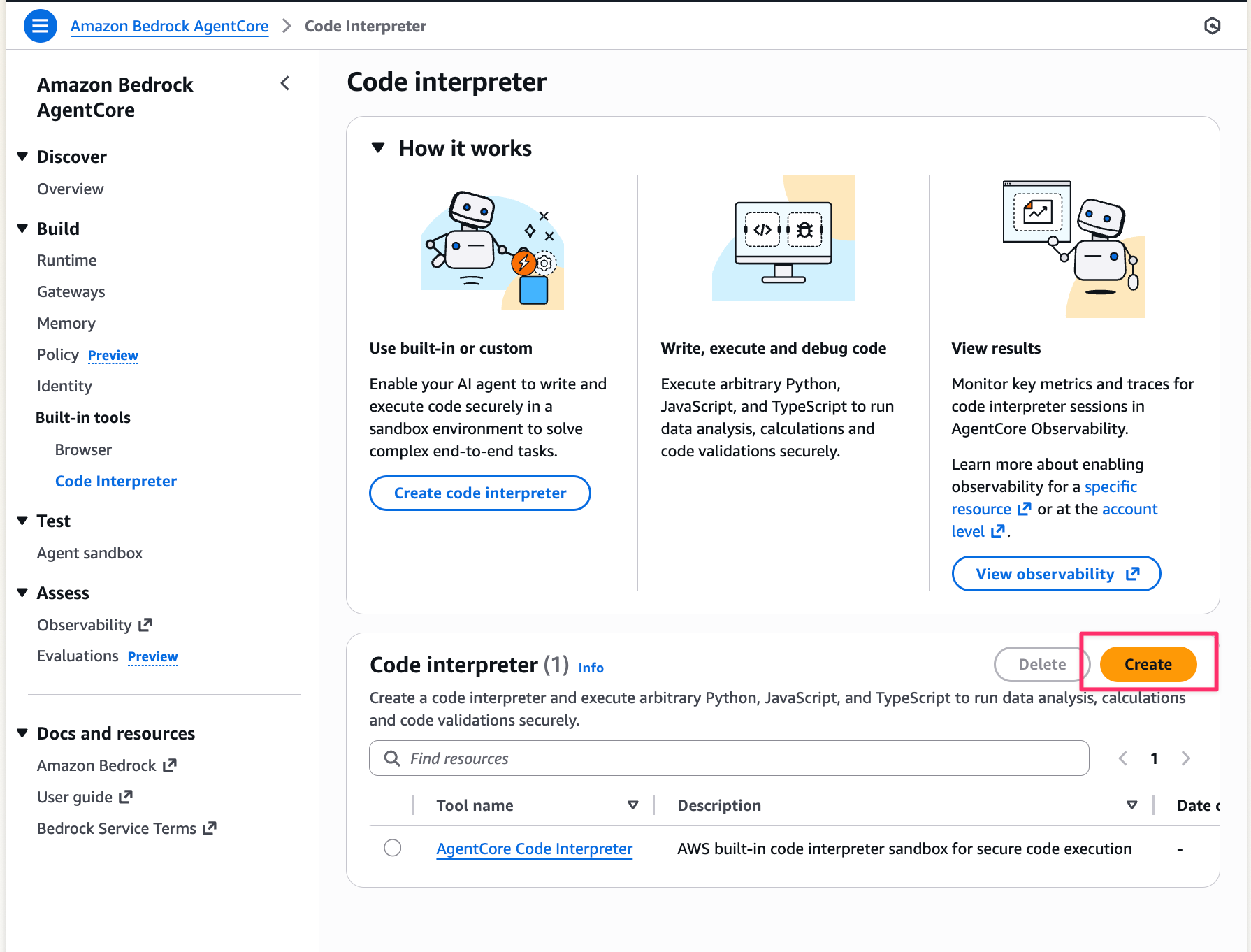The width and height of the screenshot is (1251, 952).
Task: Navigate to Agent sandbox in sidebar
Action: [89, 553]
